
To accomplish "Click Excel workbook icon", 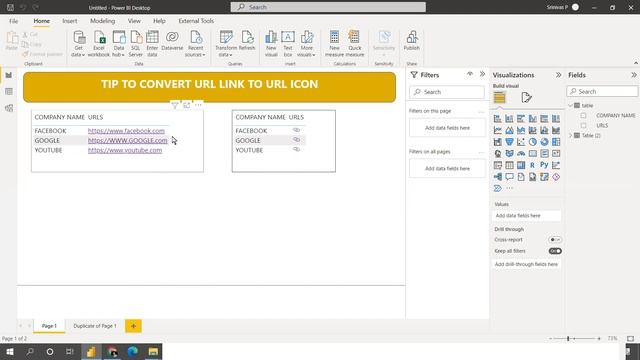I will (x=99, y=44).
